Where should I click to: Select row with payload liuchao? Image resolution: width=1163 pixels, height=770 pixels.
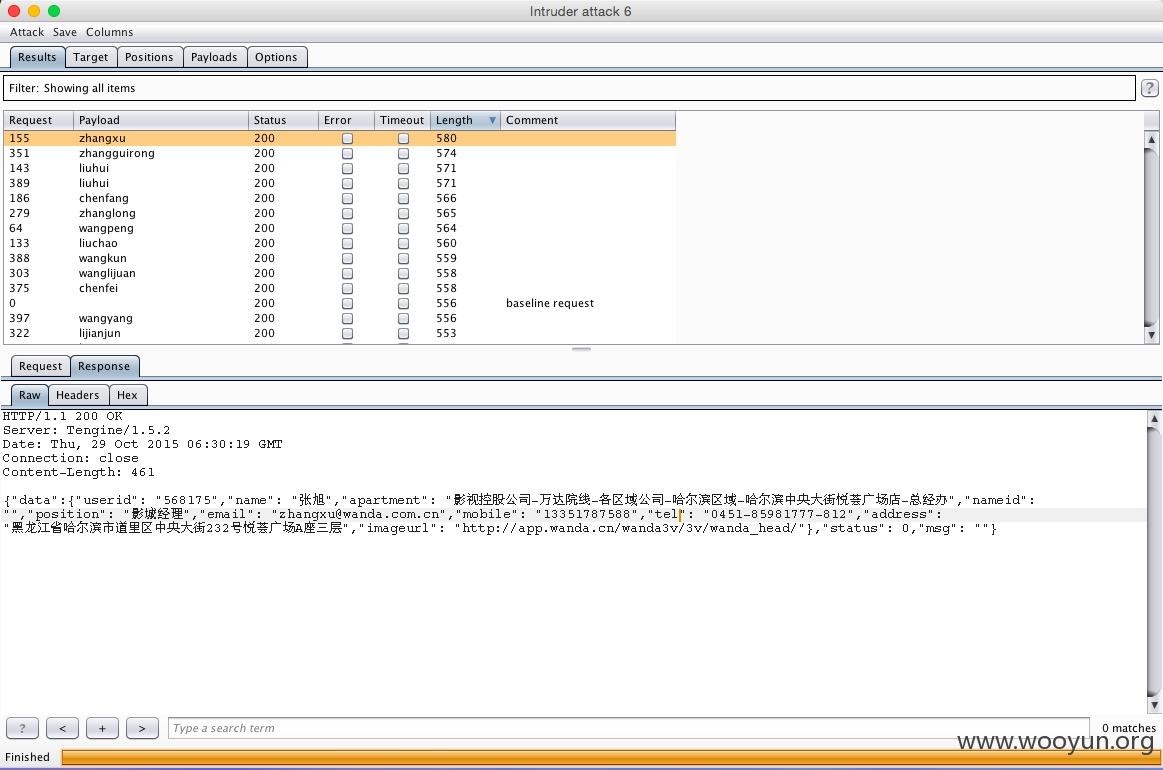pyautogui.click(x=340, y=243)
